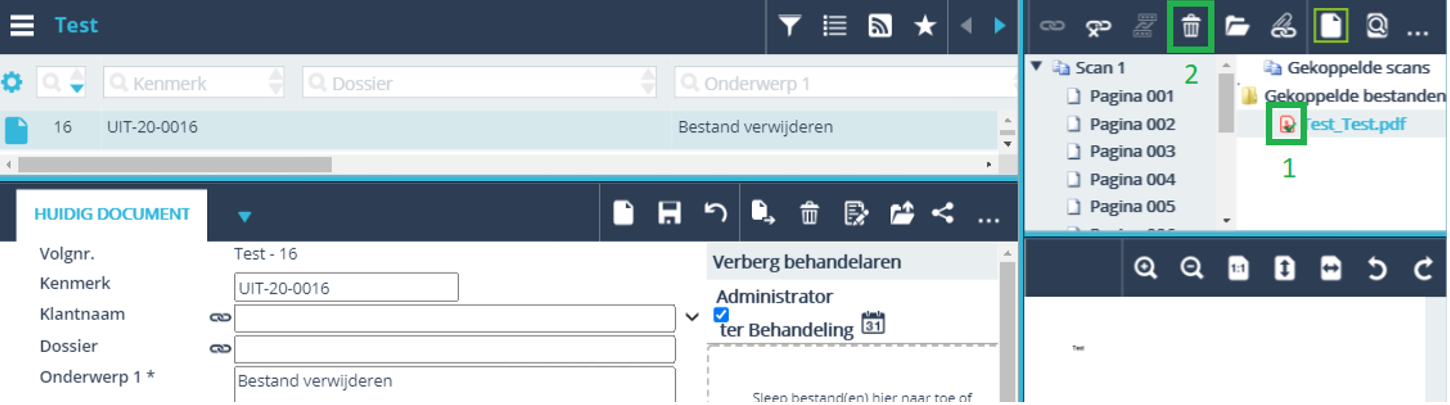The image size is (1450, 405).
Task: Select Gekoppelde scans tree item
Action: tap(1359, 68)
